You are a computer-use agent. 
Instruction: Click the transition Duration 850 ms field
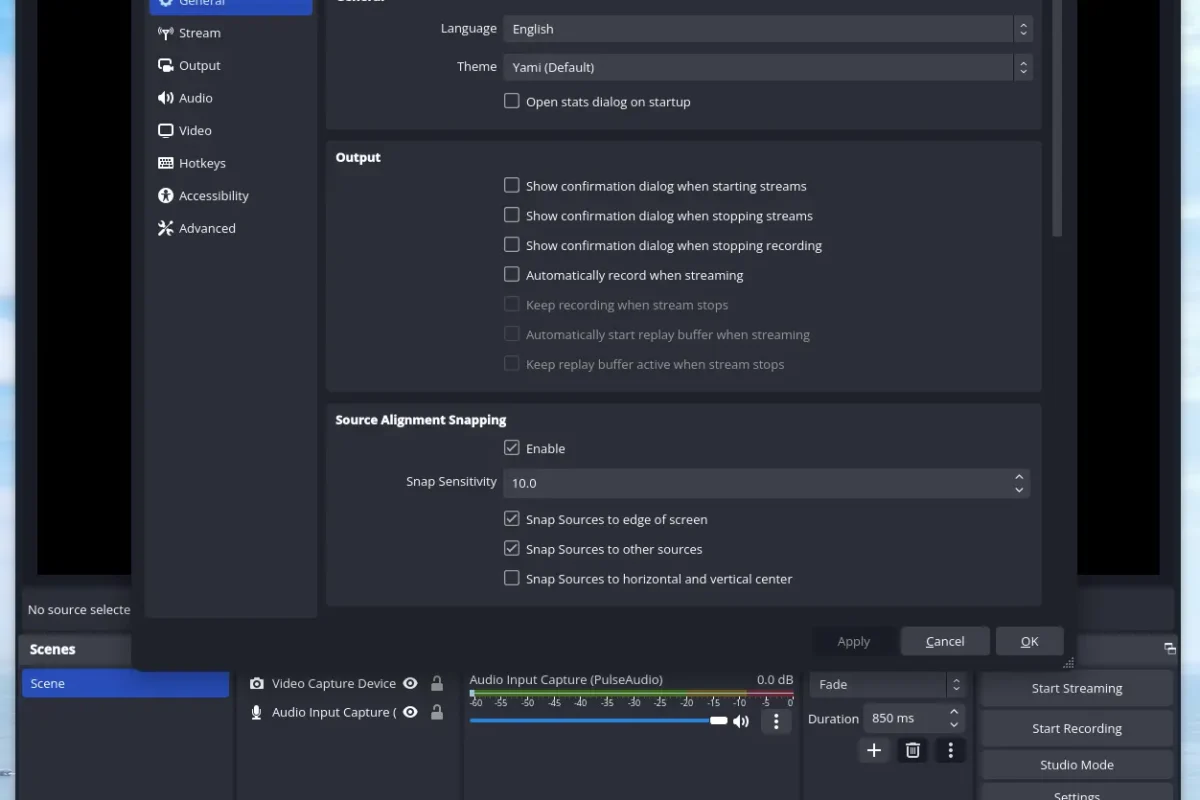pos(903,718)
